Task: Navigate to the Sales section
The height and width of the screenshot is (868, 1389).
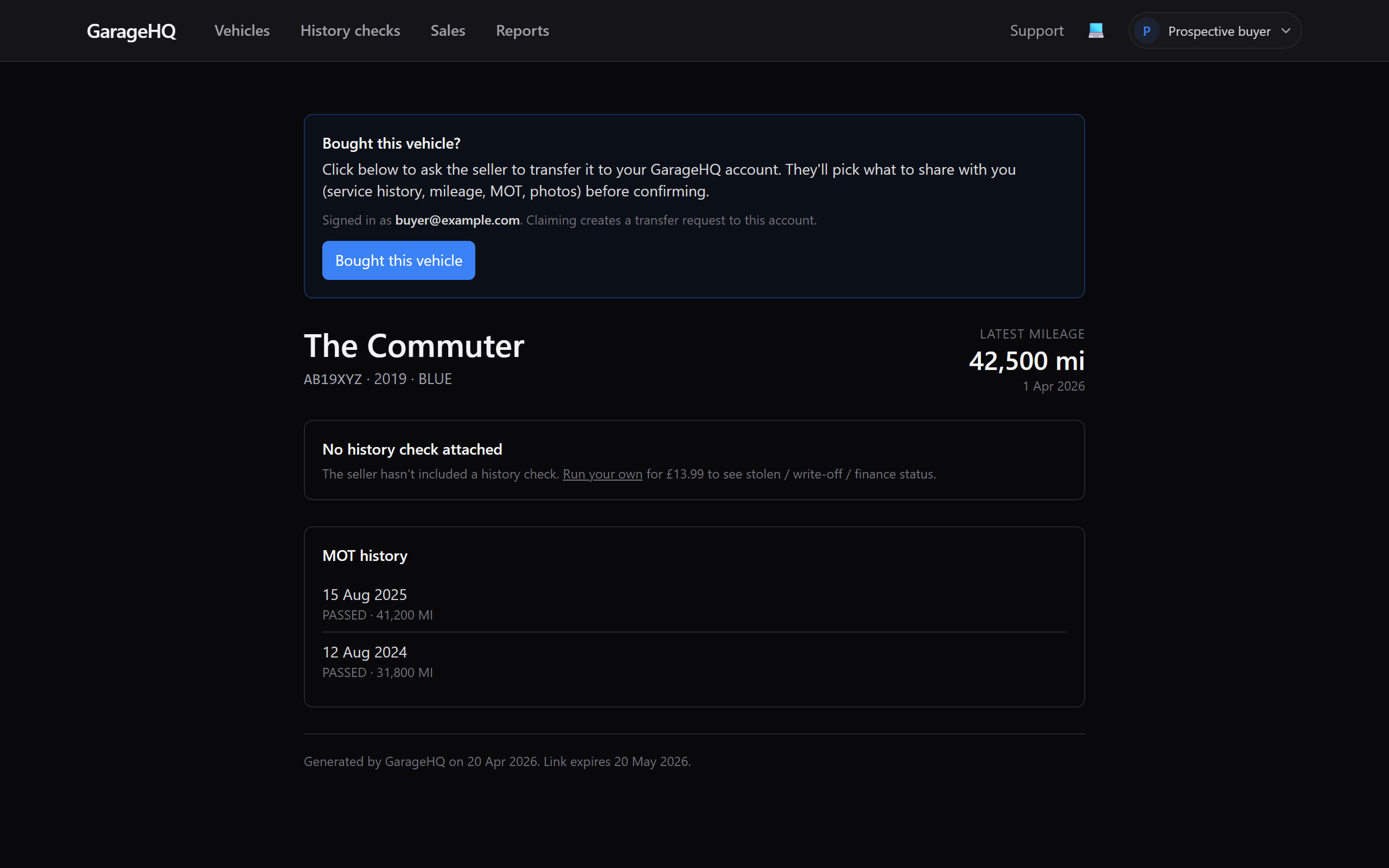Action: 448,30
